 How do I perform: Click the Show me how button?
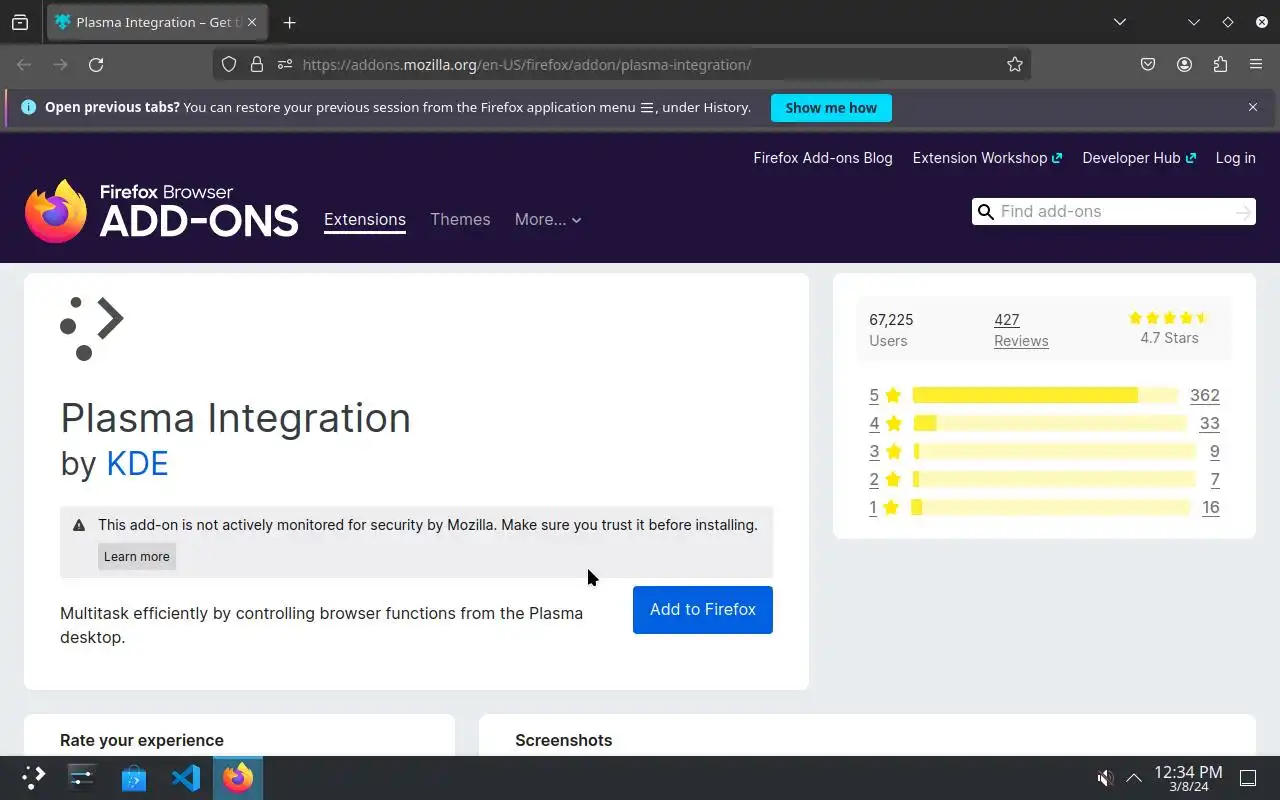coord(831,108)
